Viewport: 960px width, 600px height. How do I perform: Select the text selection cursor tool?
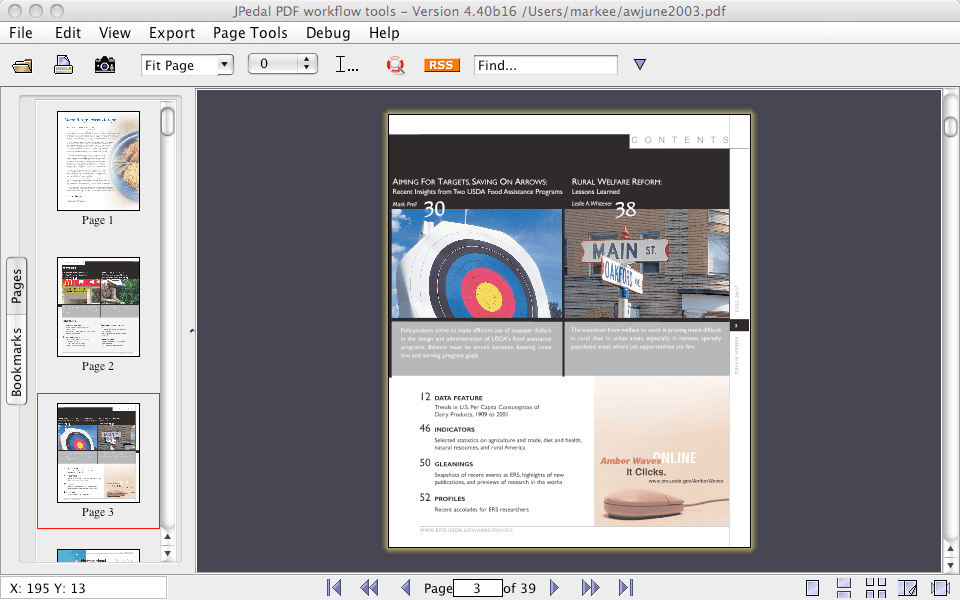tap(346, 65)
